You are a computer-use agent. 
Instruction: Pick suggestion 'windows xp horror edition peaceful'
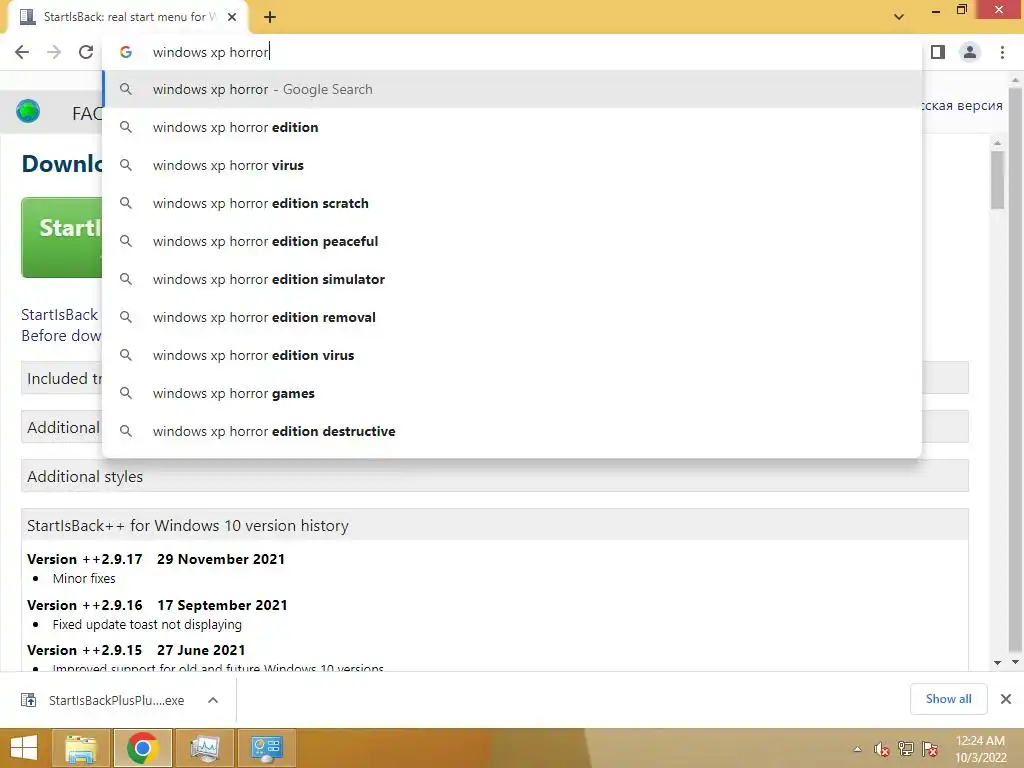pos(512,241)
